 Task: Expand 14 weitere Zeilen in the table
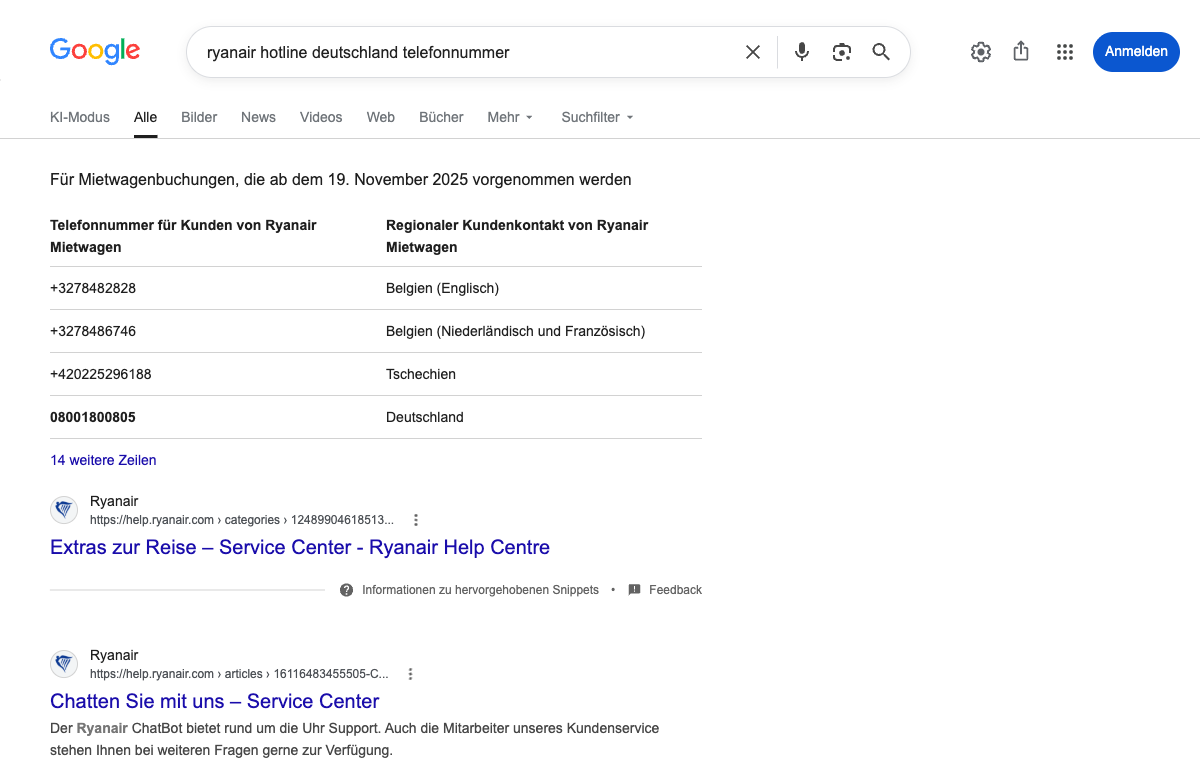(x=103, y=460)
